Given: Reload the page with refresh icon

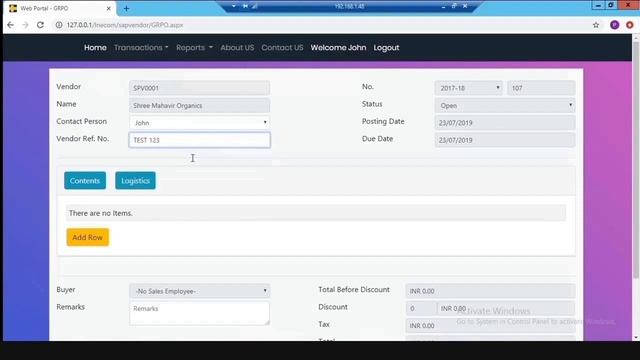Looking at the screenshot, I should (x=40, y=25).
